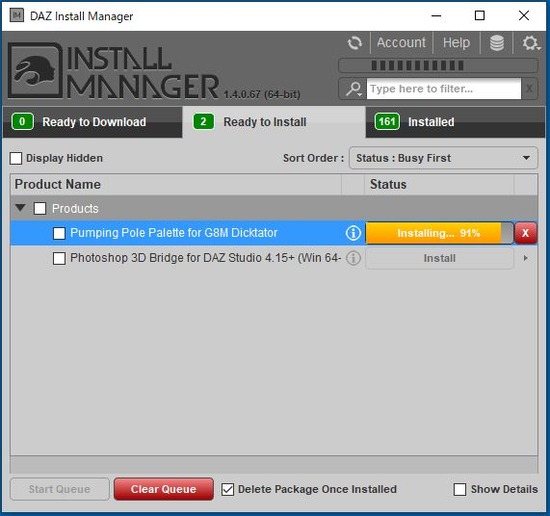550x516 pixels.
Task: Open the database stack icon
Action: pyautogui.click(x=497, y=43)
